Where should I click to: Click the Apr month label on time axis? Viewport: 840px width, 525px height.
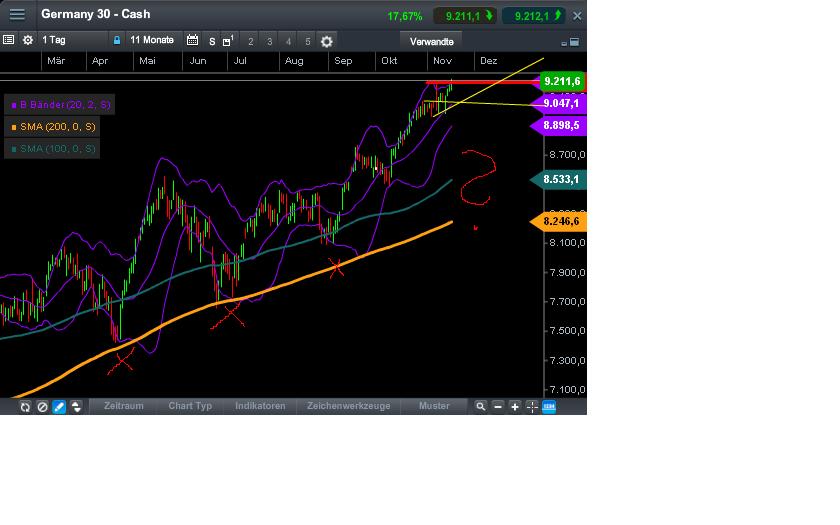point(100,61)
